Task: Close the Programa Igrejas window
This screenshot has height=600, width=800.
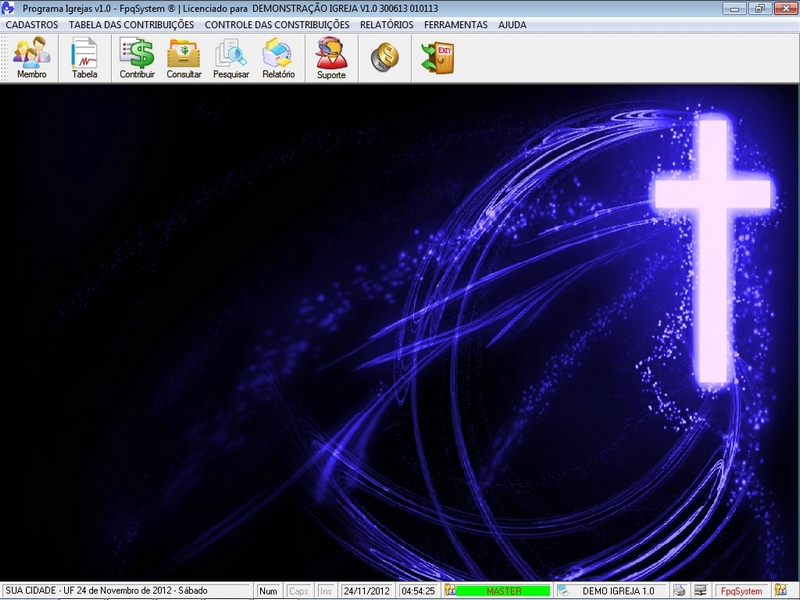Action: coord(786,8)
